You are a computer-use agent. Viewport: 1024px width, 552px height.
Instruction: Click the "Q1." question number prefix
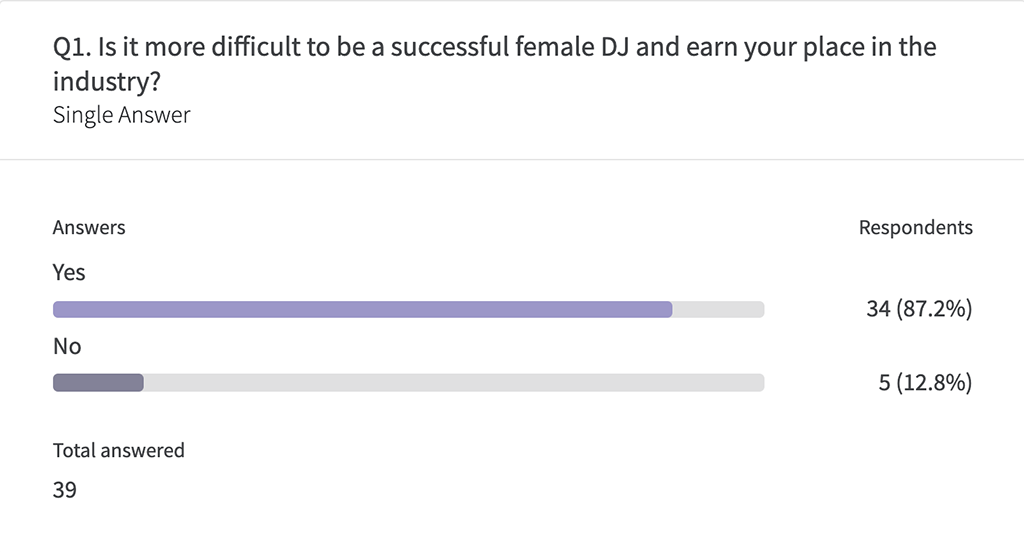[x=72, y=48]
